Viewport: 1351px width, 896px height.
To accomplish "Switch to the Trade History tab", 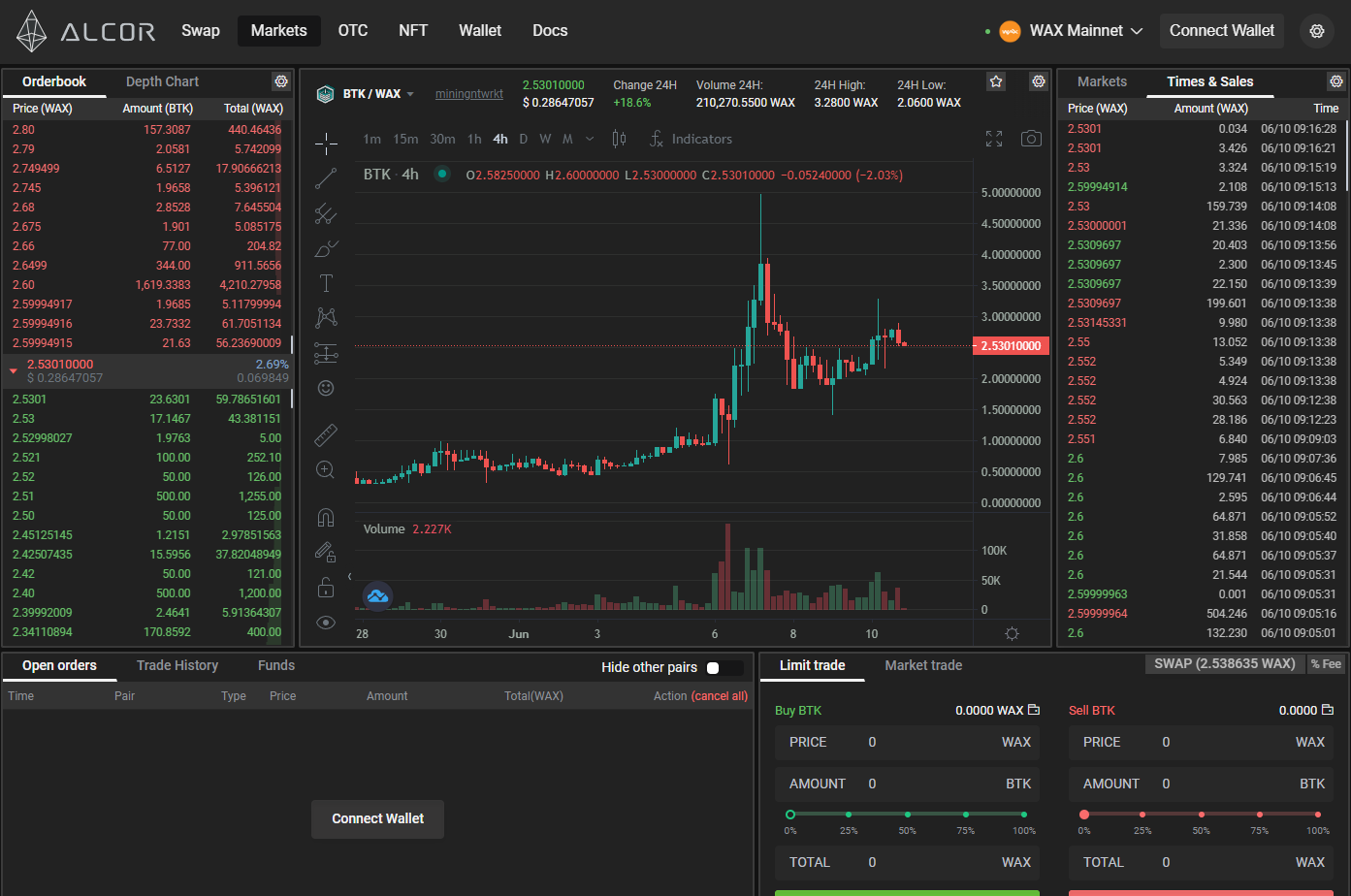I will 177,665.
